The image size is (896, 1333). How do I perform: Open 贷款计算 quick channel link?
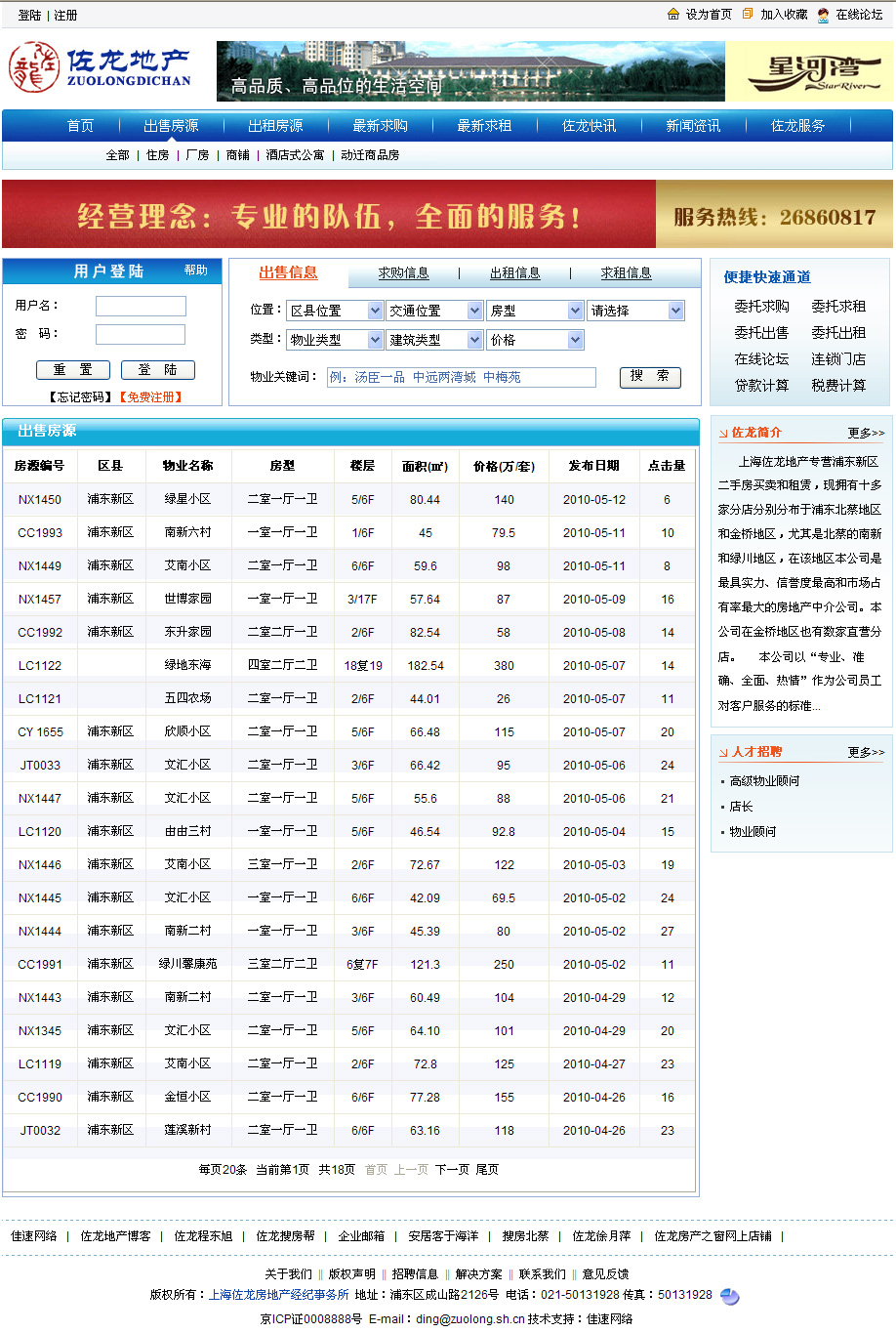coord(761,386)
